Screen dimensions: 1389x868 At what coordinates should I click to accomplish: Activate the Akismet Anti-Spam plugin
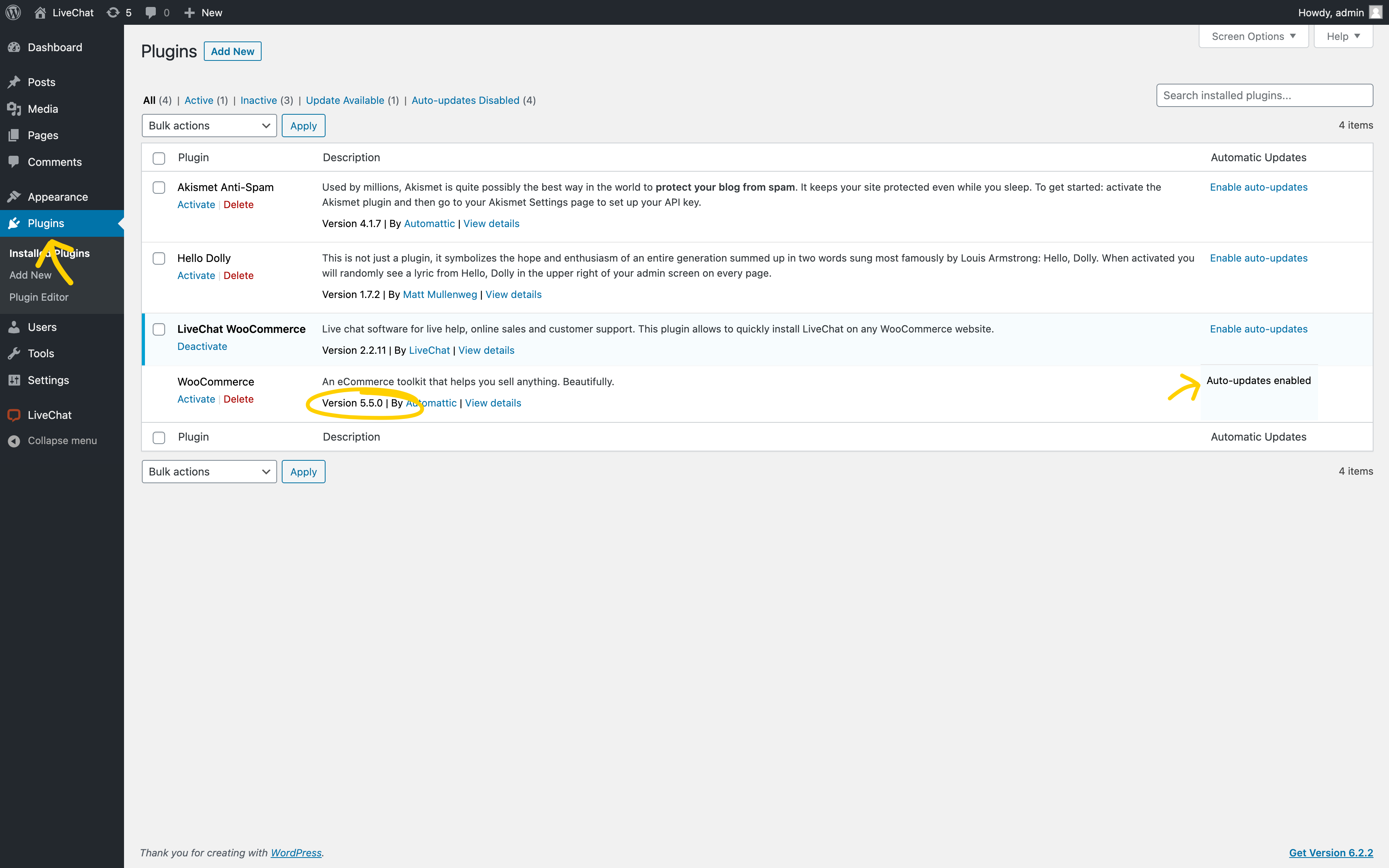[x=196, y=204]
